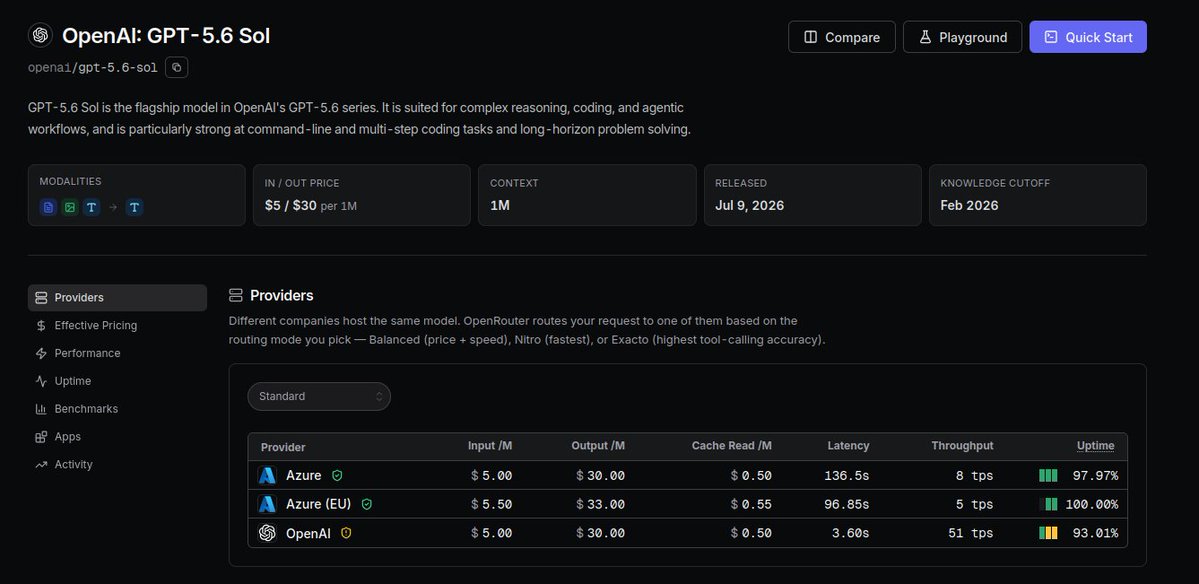The width and height of the screenshot is (1199, 584).
Task: Click the Providers sidebar server icon
Action: 41,297
